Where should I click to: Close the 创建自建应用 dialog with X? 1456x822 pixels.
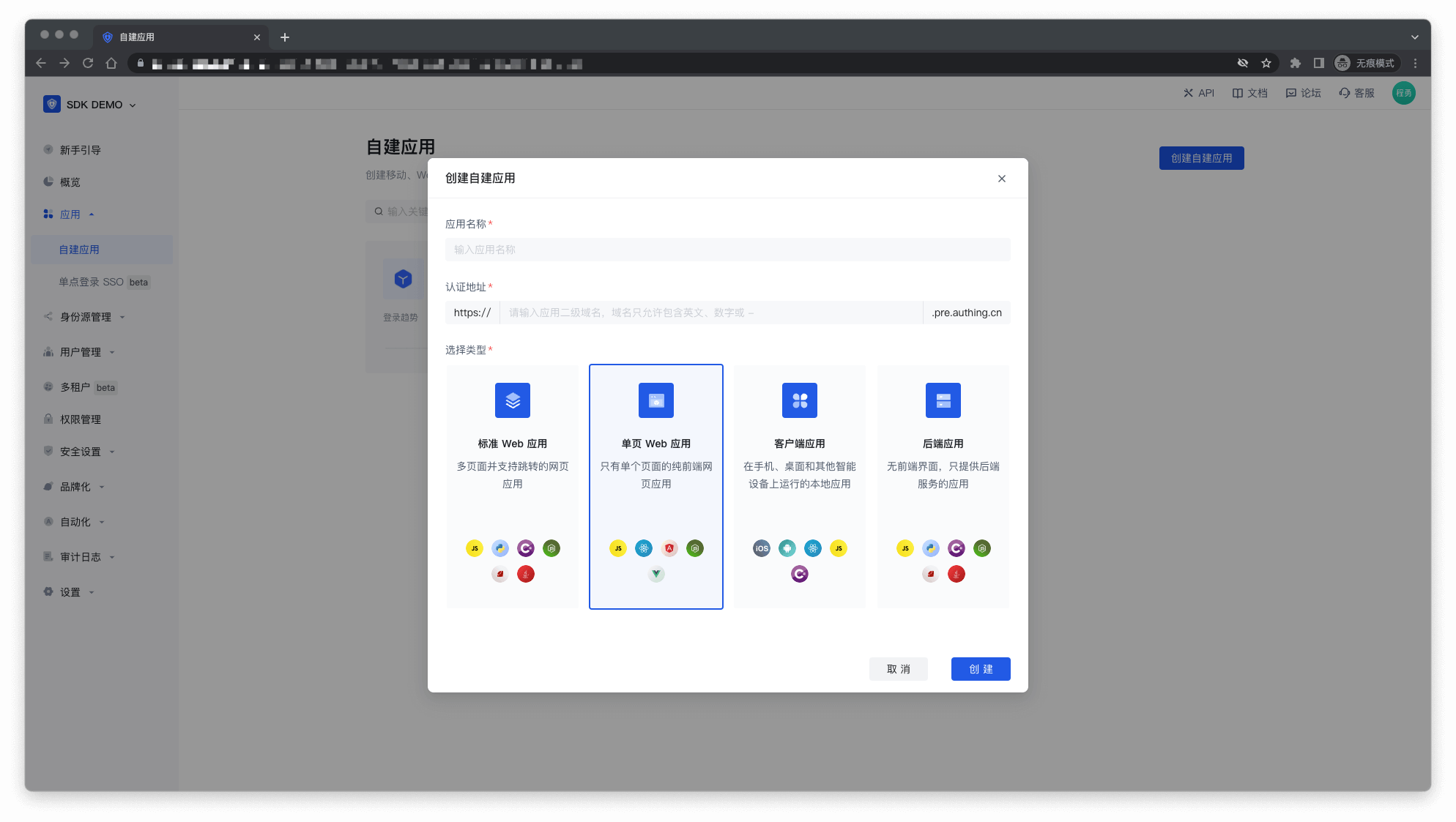click(1001, 179)
